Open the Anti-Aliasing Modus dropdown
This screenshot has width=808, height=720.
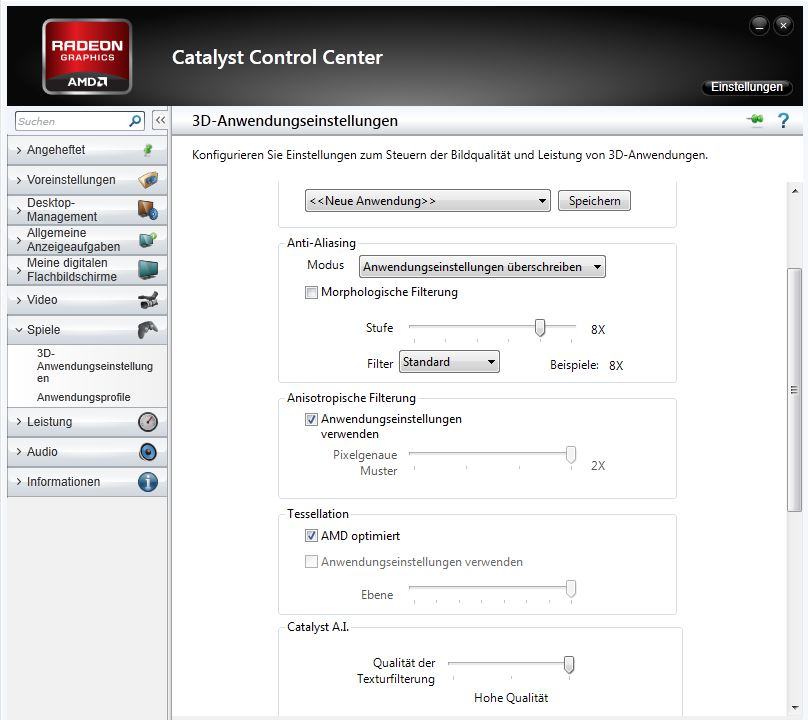(482, 267)
